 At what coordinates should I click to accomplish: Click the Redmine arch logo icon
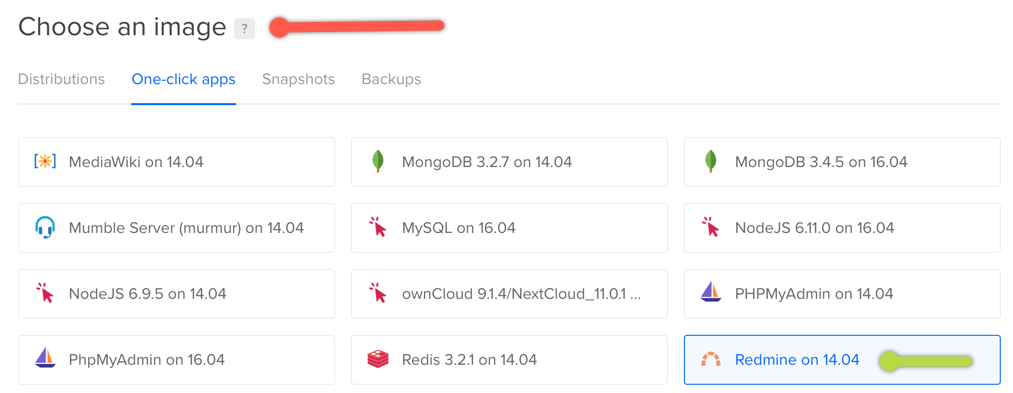pos(711,360)
